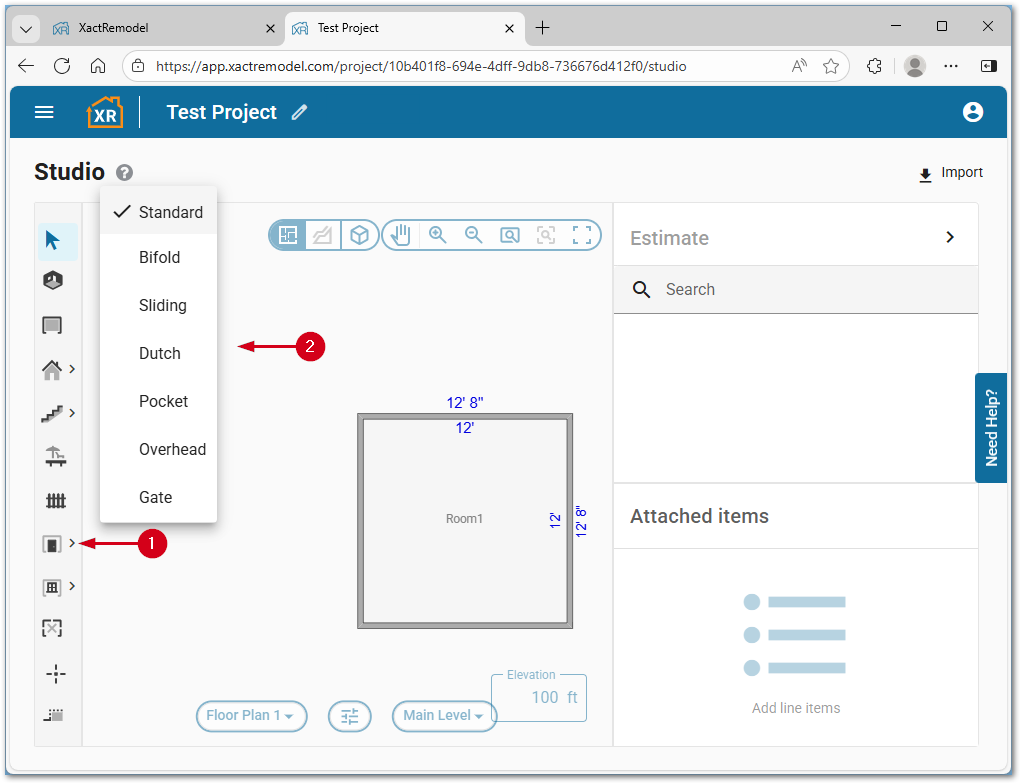The image size is (1021, 784).
Task: Open the Need Help panel
Action: 990,427
